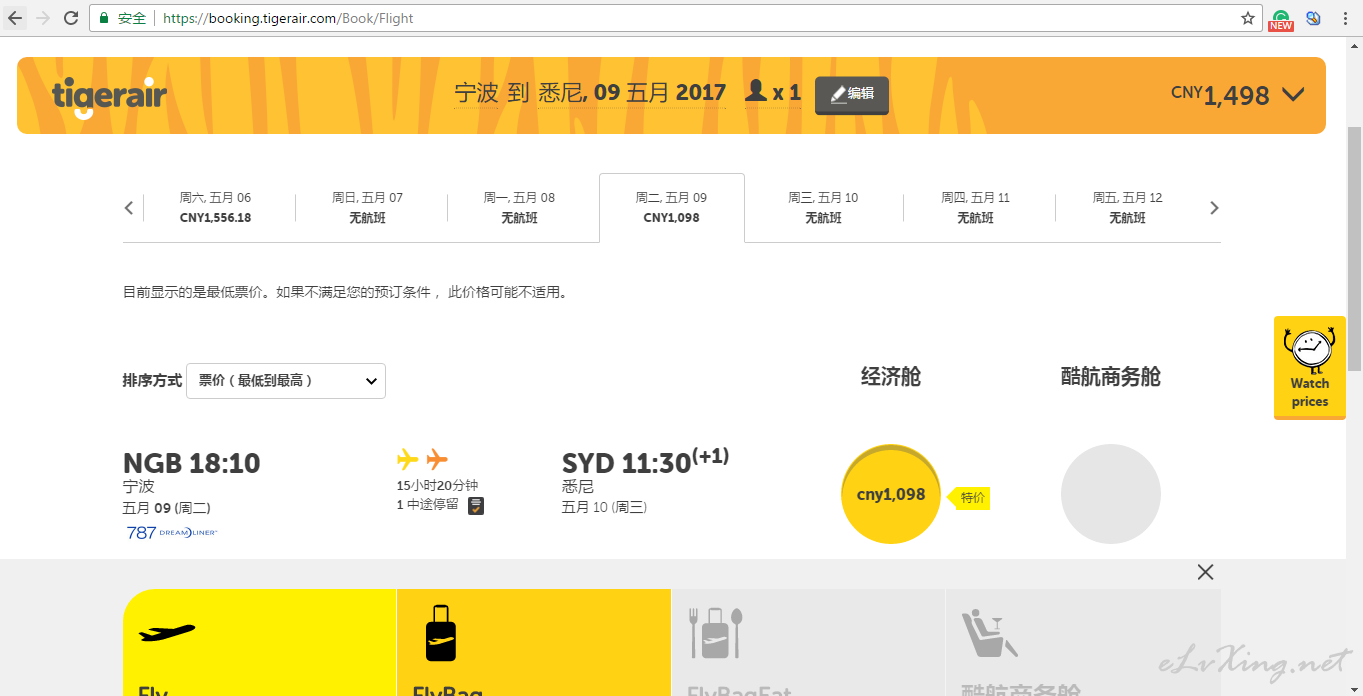The height and width of the screenshot is (696, 1363).
Task: Click the browser forward arrow
Action: click(x=43, y=18)
